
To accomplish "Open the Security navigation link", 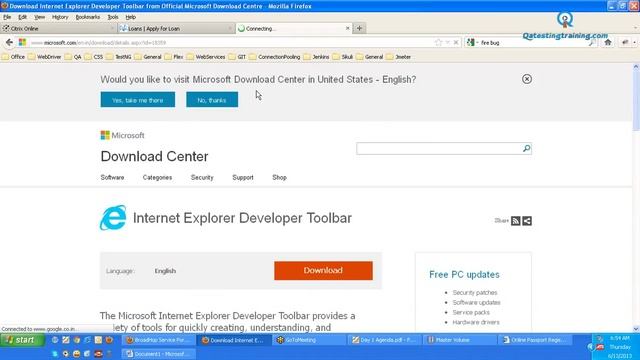I will pos(202,178).
